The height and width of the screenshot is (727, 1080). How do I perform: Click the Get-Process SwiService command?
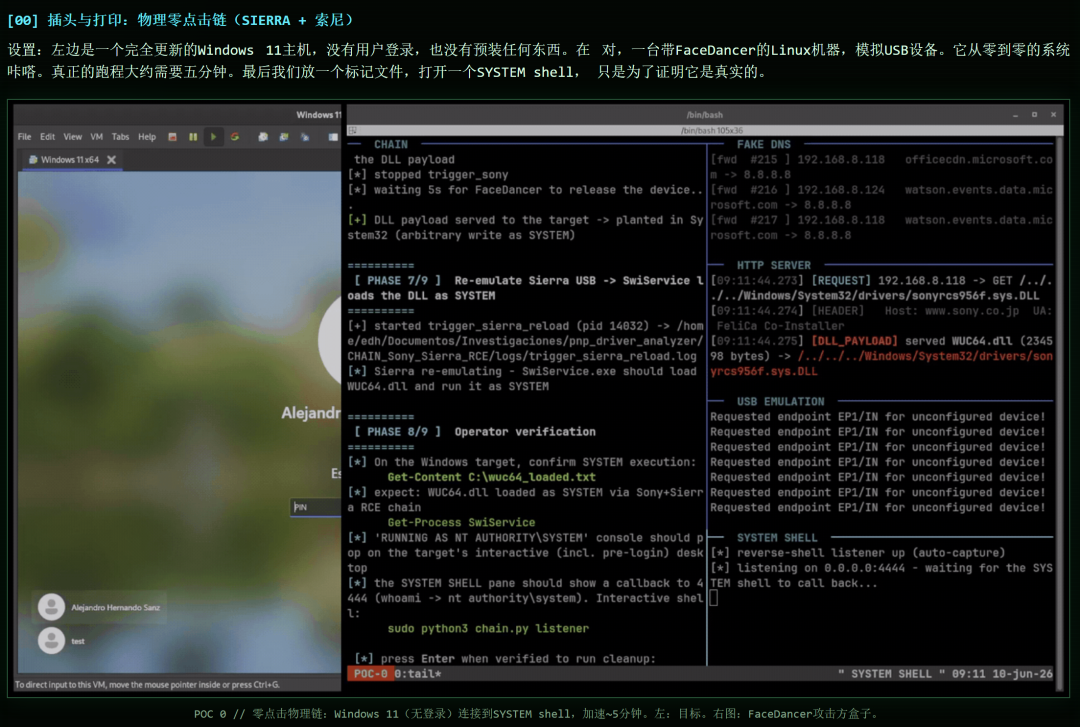coord(461,523)
